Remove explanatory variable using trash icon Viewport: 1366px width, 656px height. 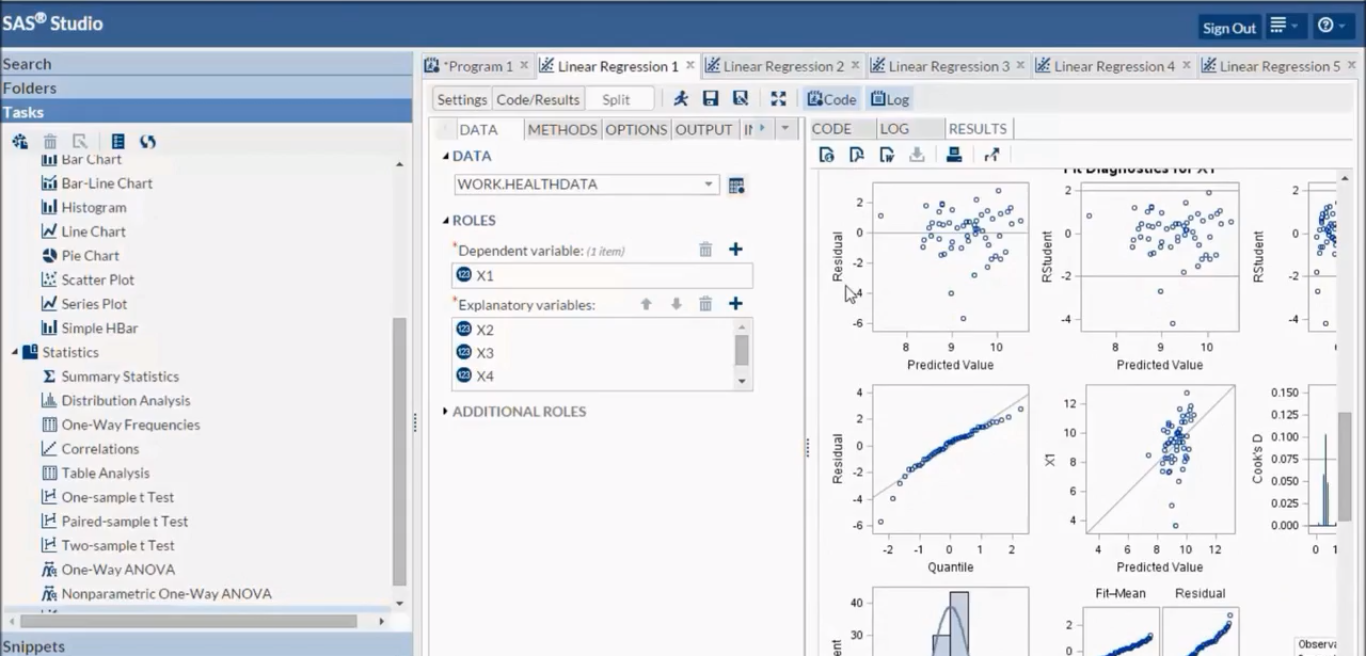(x=705, y=303)
